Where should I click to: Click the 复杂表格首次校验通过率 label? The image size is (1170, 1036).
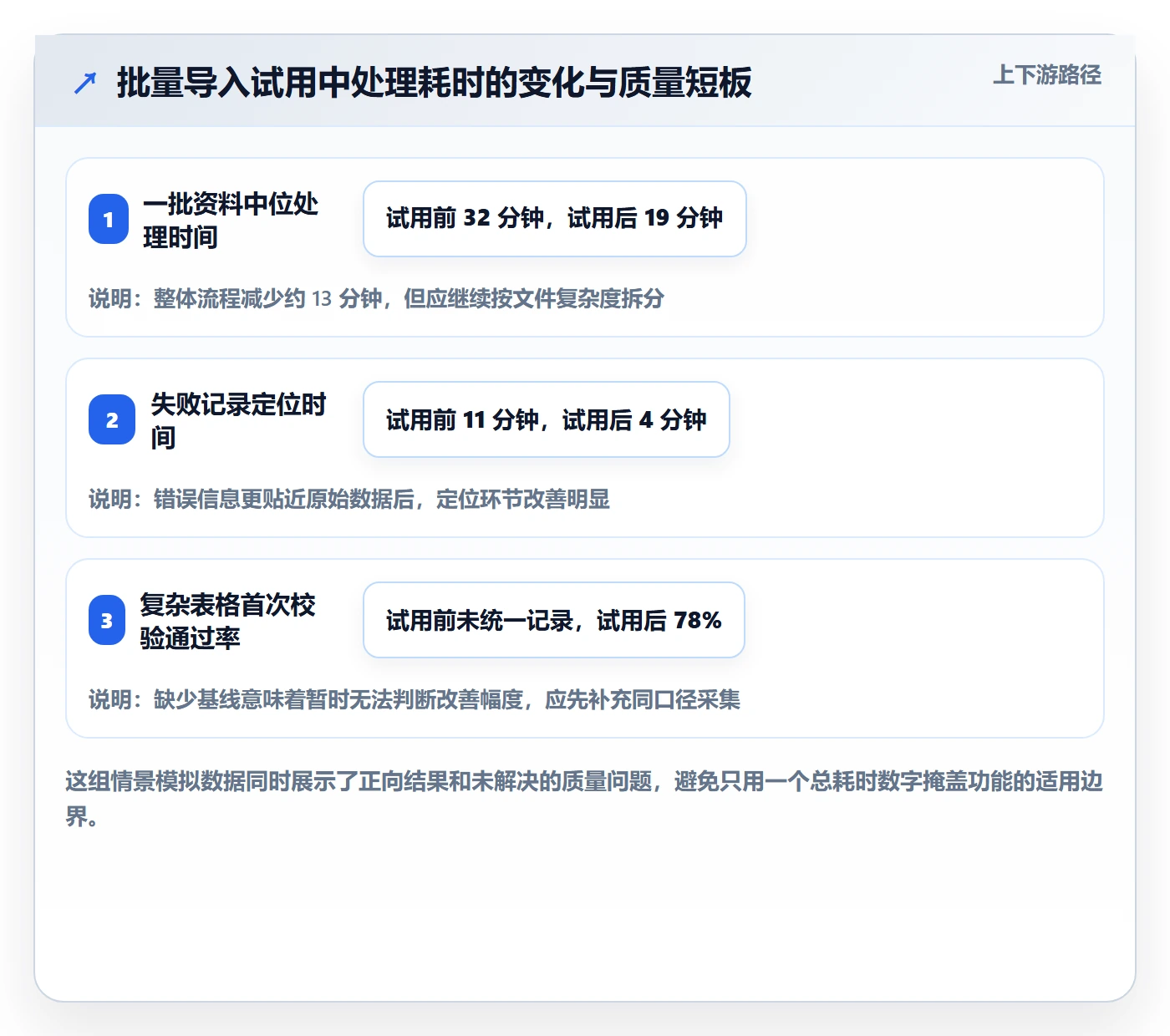coord(227,621)
